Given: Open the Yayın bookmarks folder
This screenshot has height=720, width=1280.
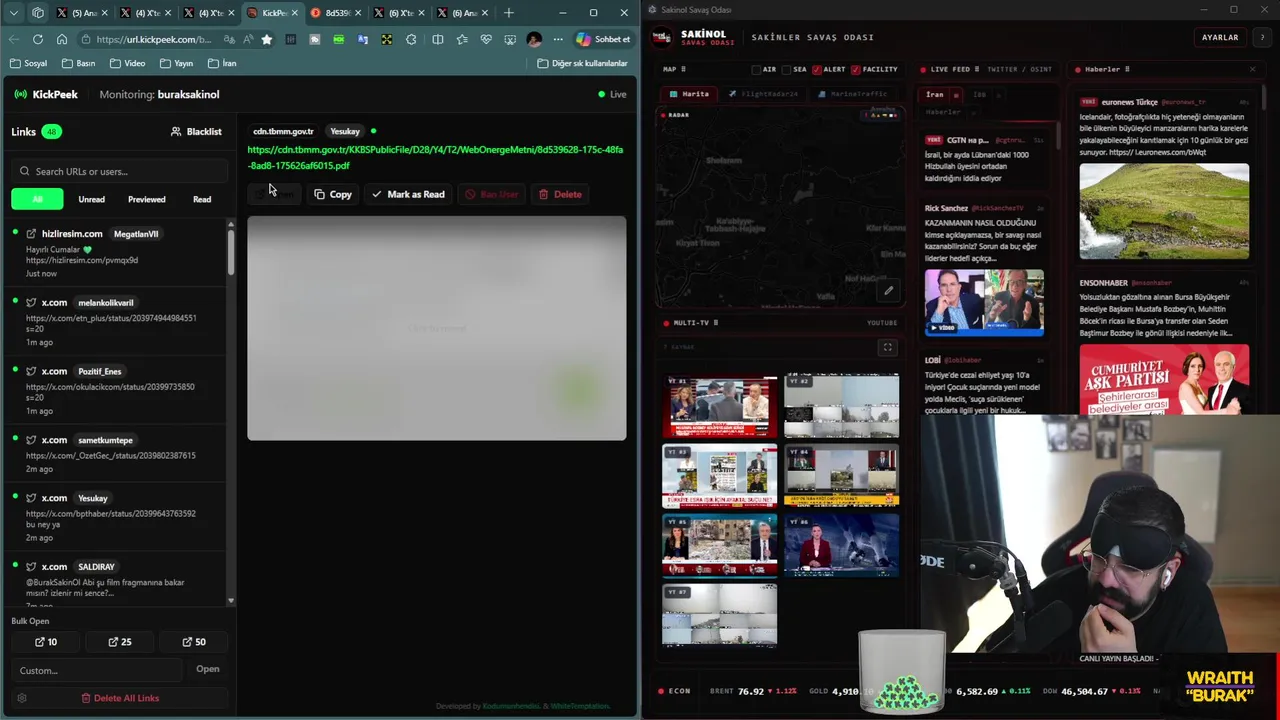Looking at the screenshot, I should click(176, 63).
